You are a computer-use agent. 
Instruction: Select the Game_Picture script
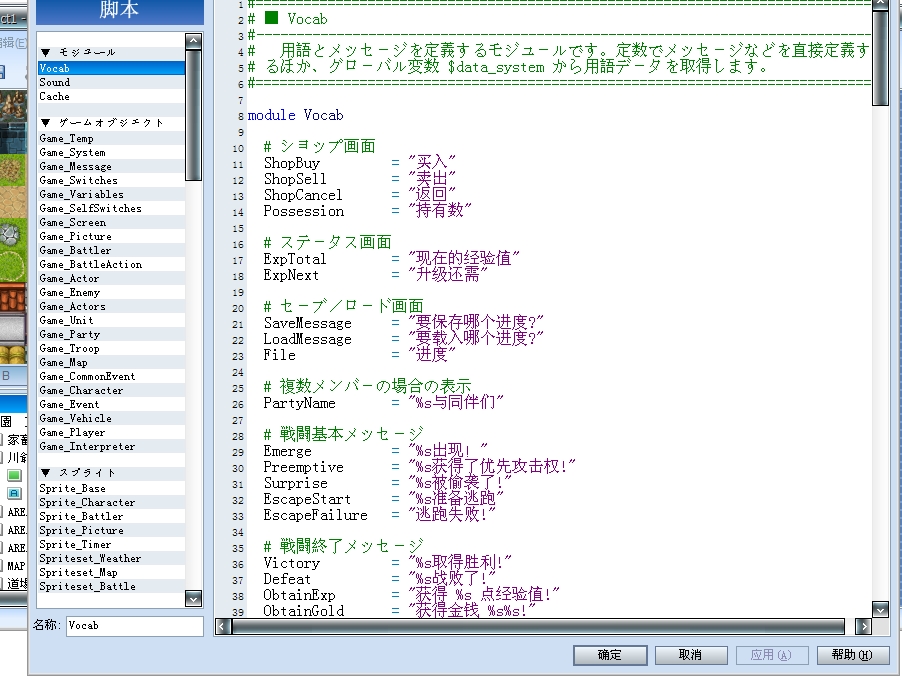click(x=112, y=236)
